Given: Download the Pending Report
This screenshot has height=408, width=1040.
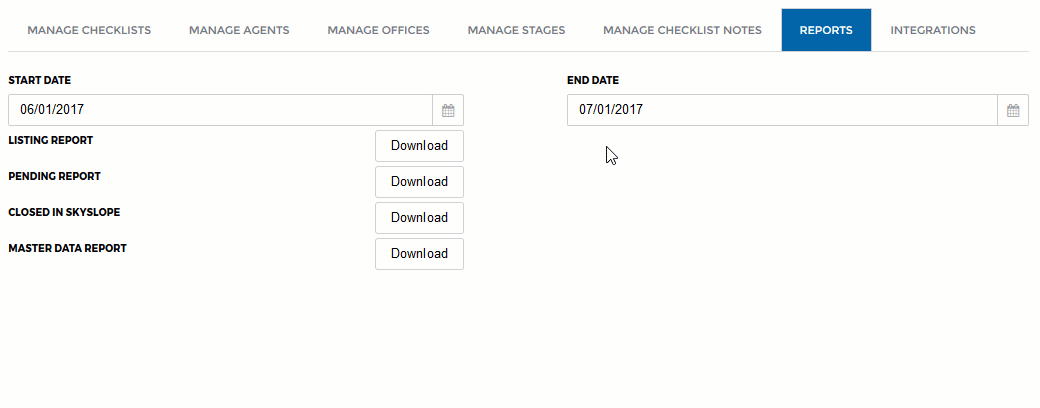Looking at the screenshot, I should [x=419, y=182].
